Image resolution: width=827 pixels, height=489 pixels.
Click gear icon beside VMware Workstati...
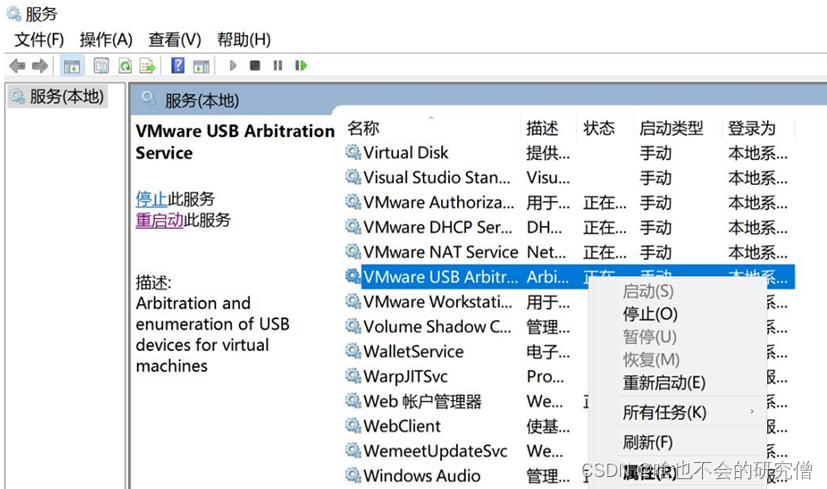[353, 301]
